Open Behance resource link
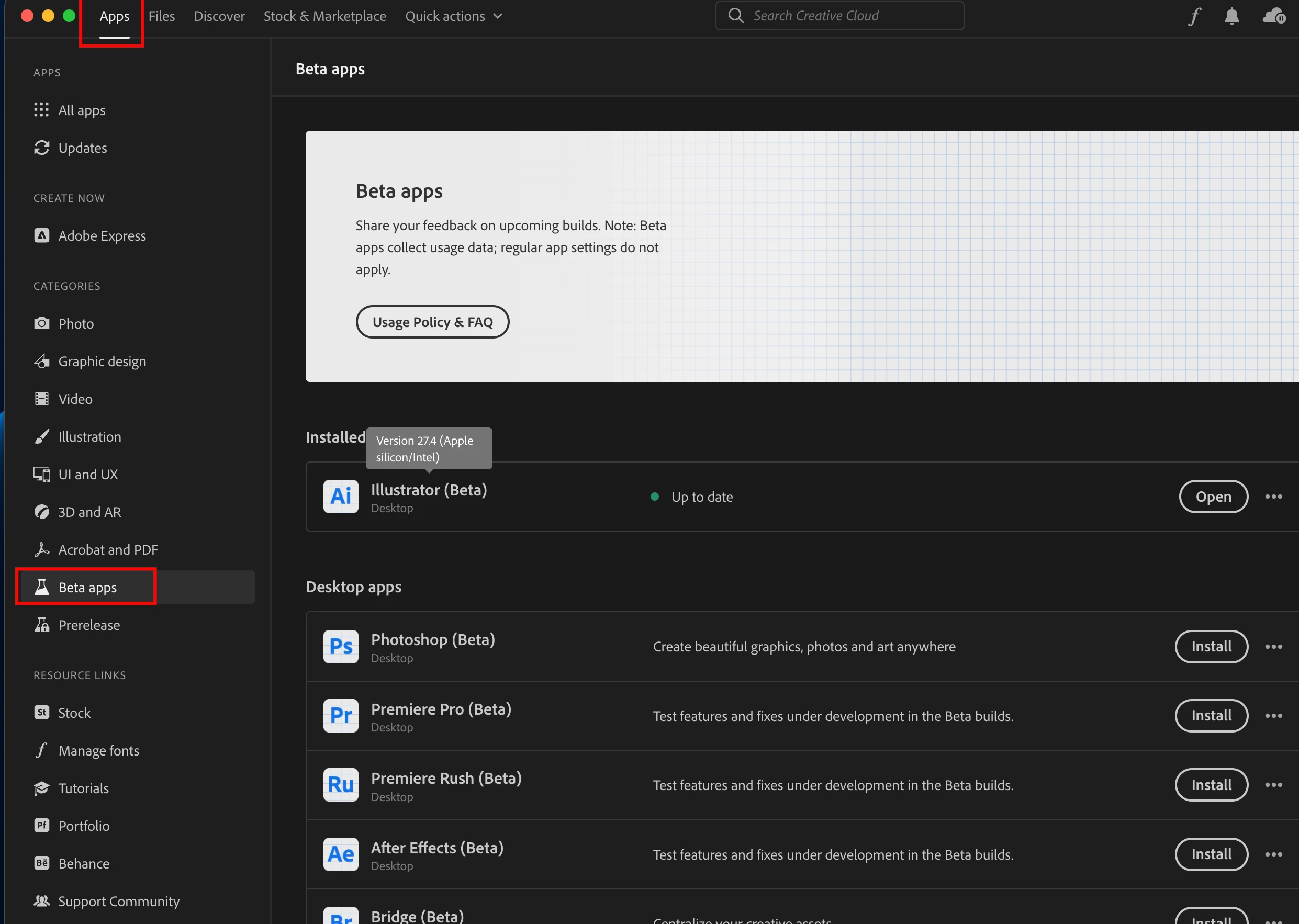Viewport: 1299px width, 924px height. pyautogui.click(x=84, y=863)
